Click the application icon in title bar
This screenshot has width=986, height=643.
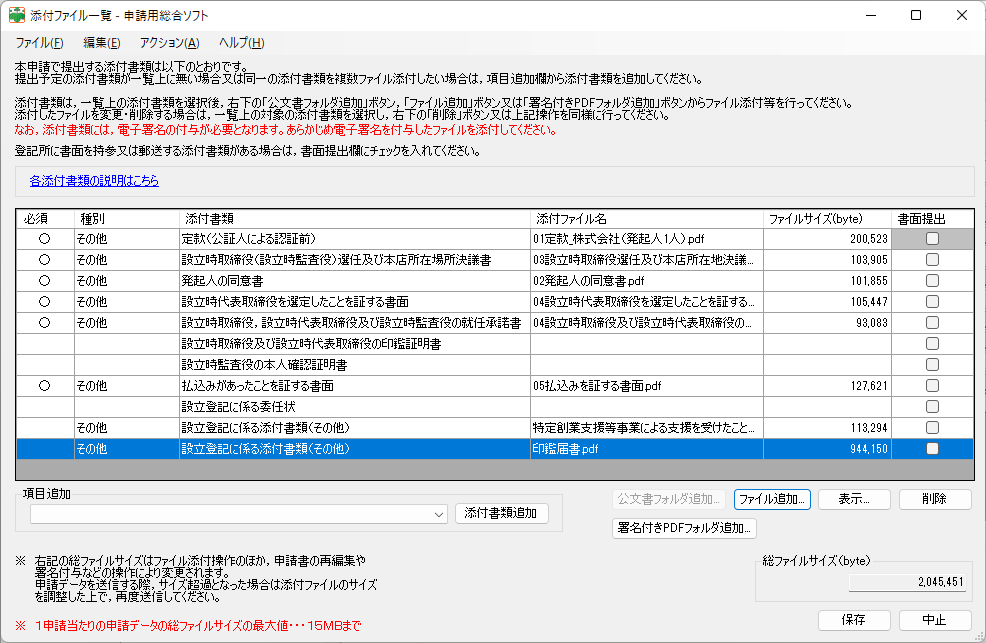[x=18, y=15]
